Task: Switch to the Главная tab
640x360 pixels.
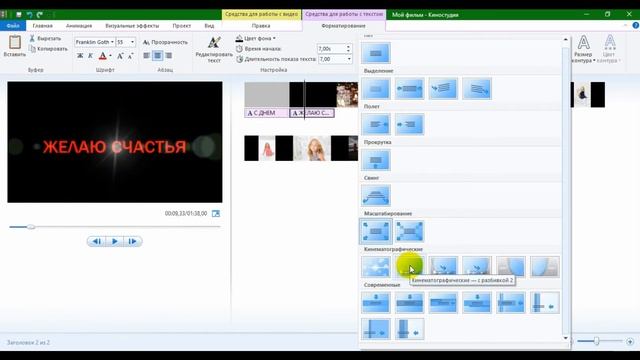Action: point(42,26)
